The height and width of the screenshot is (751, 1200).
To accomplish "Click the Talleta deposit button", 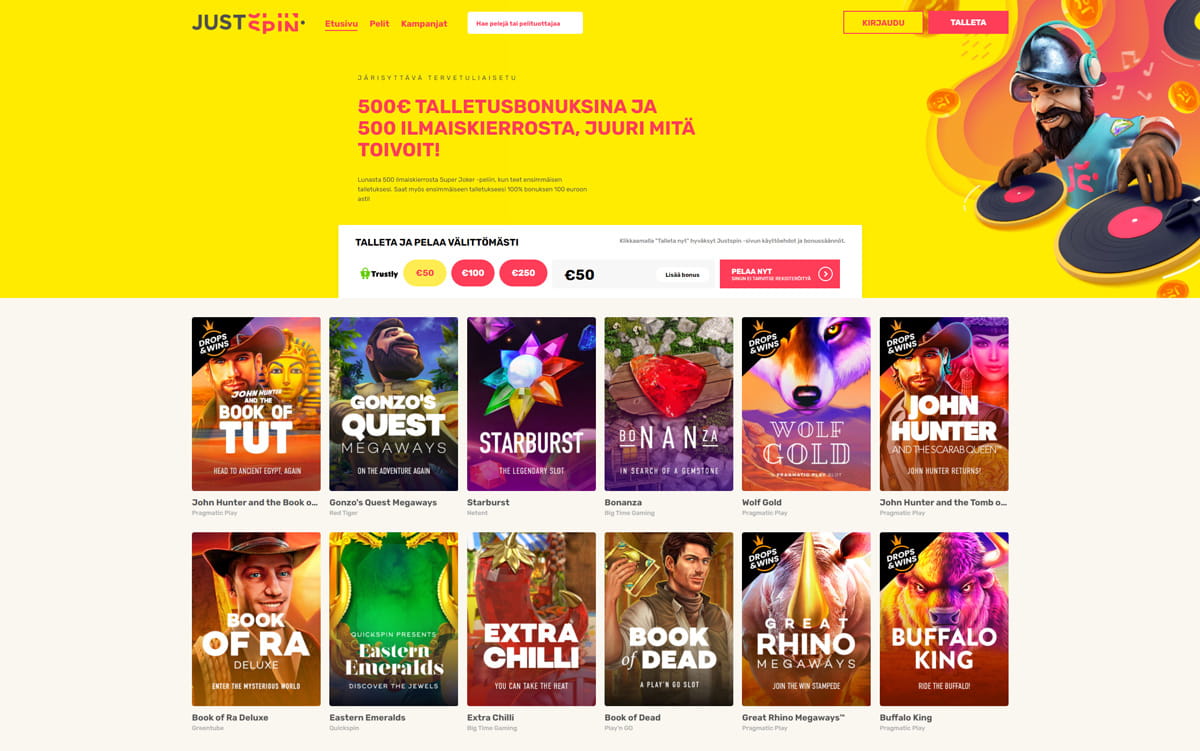I will tap(968, 22).
